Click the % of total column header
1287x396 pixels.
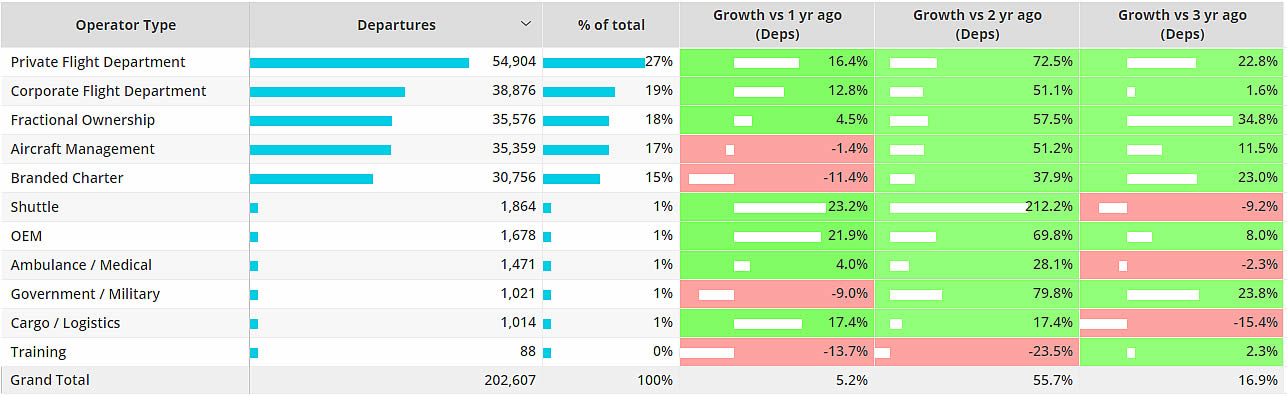pos(611,25)
